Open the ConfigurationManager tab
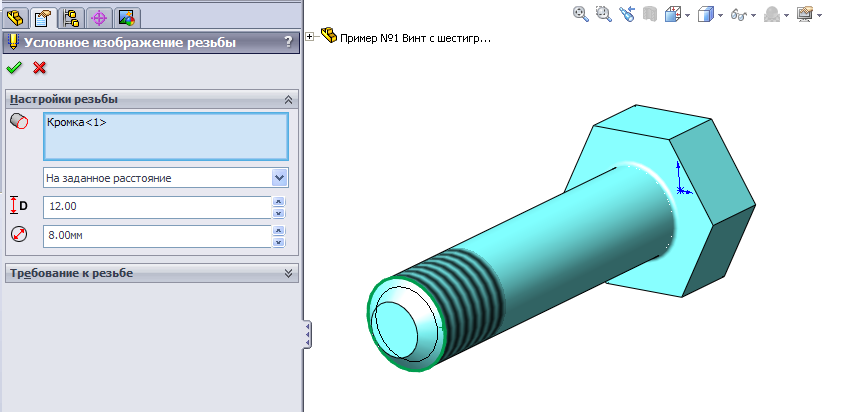Viewport: 857px width, 412px height. pyautogui.click(x=71, y=18)
